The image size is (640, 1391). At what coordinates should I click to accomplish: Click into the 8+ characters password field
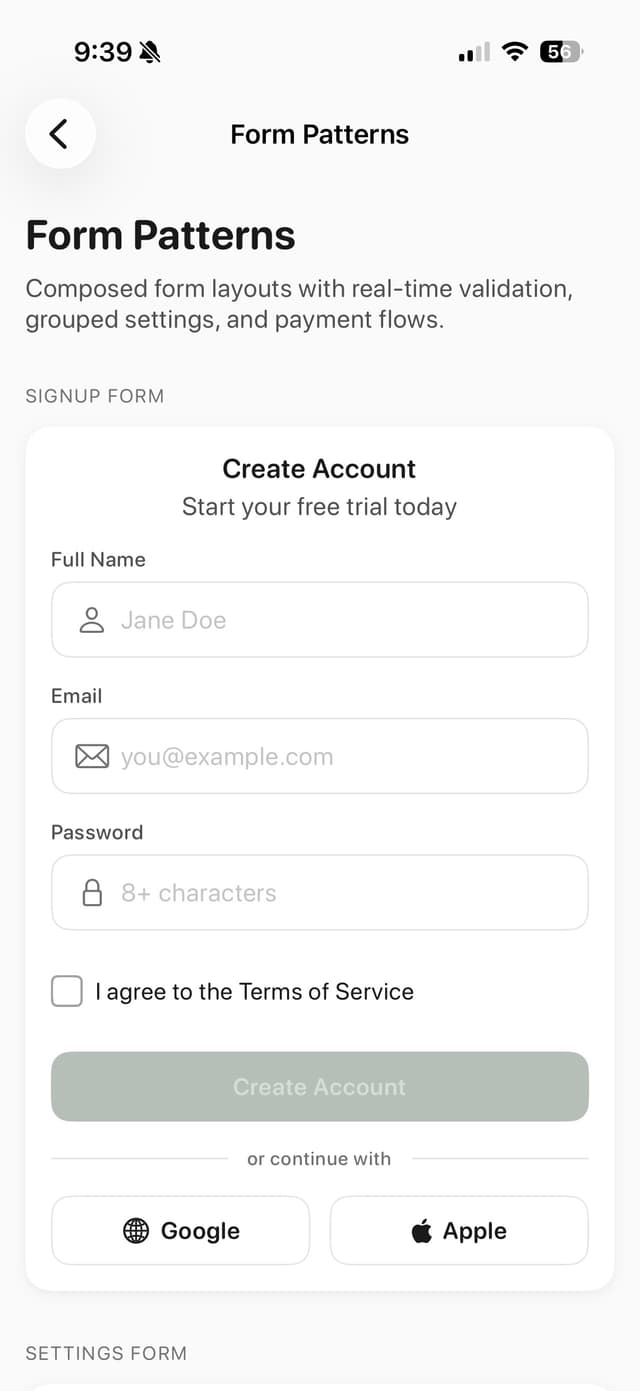tap(340, 893)
